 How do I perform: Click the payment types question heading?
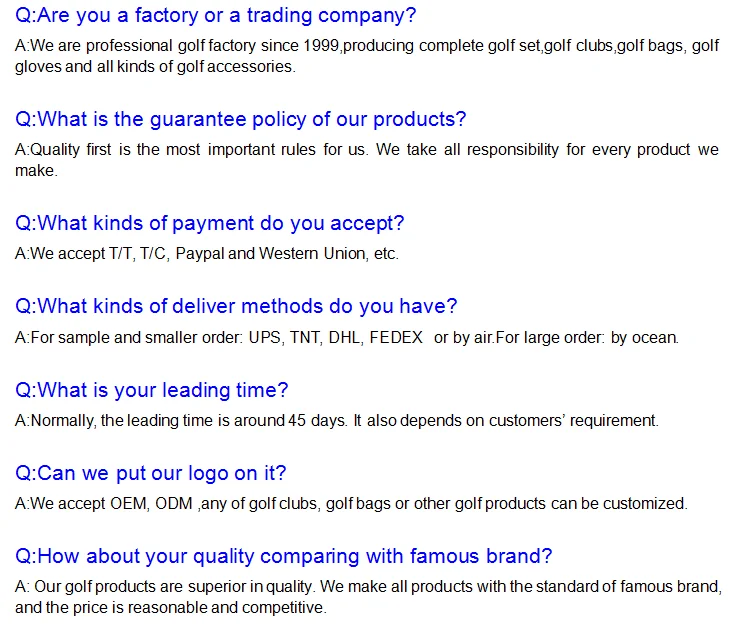coord(210,223)
